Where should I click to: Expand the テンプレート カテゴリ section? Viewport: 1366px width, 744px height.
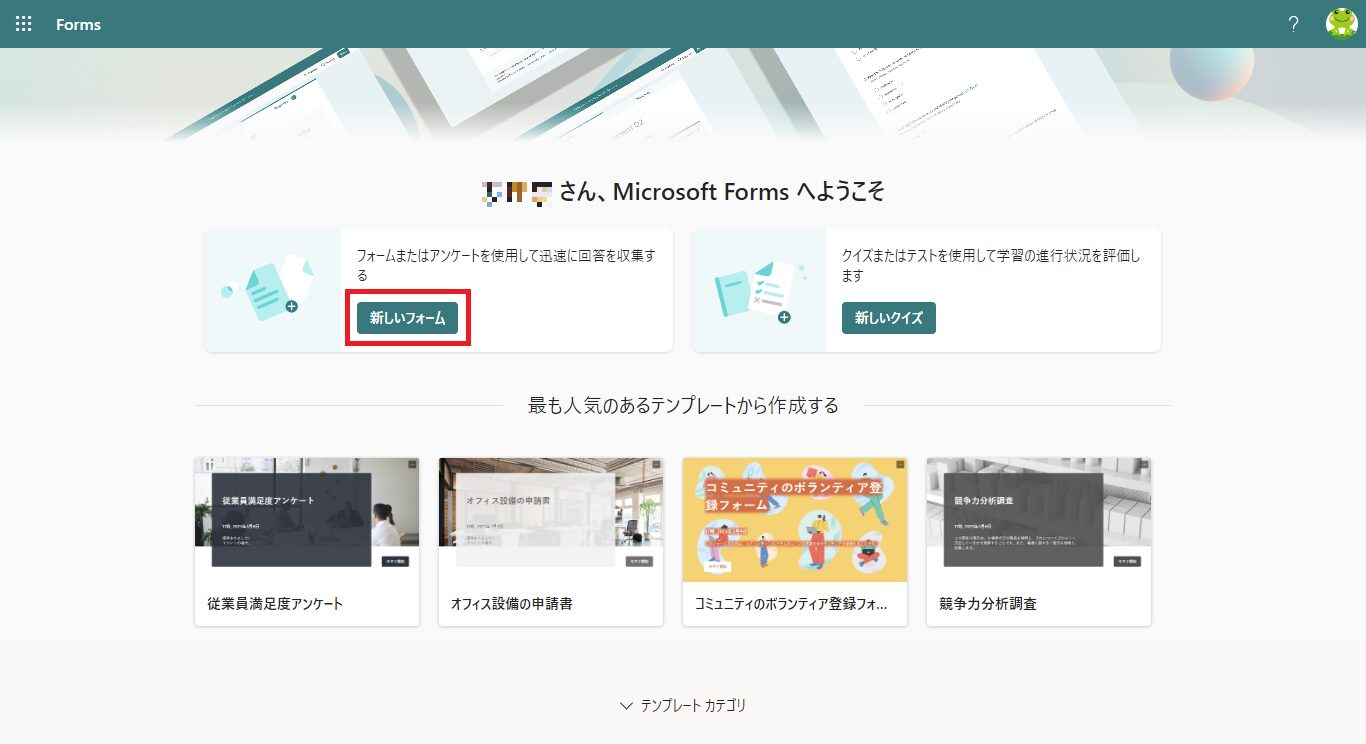click(x=683, y=705)
